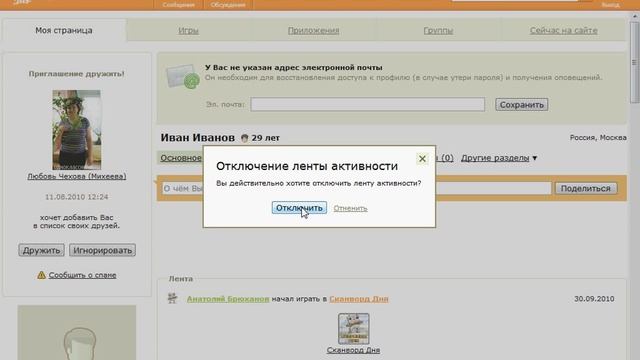The image size is (640, 360).
Task: Open the Основное profile section
Action: pyautogui.click(x=180, y=158)
